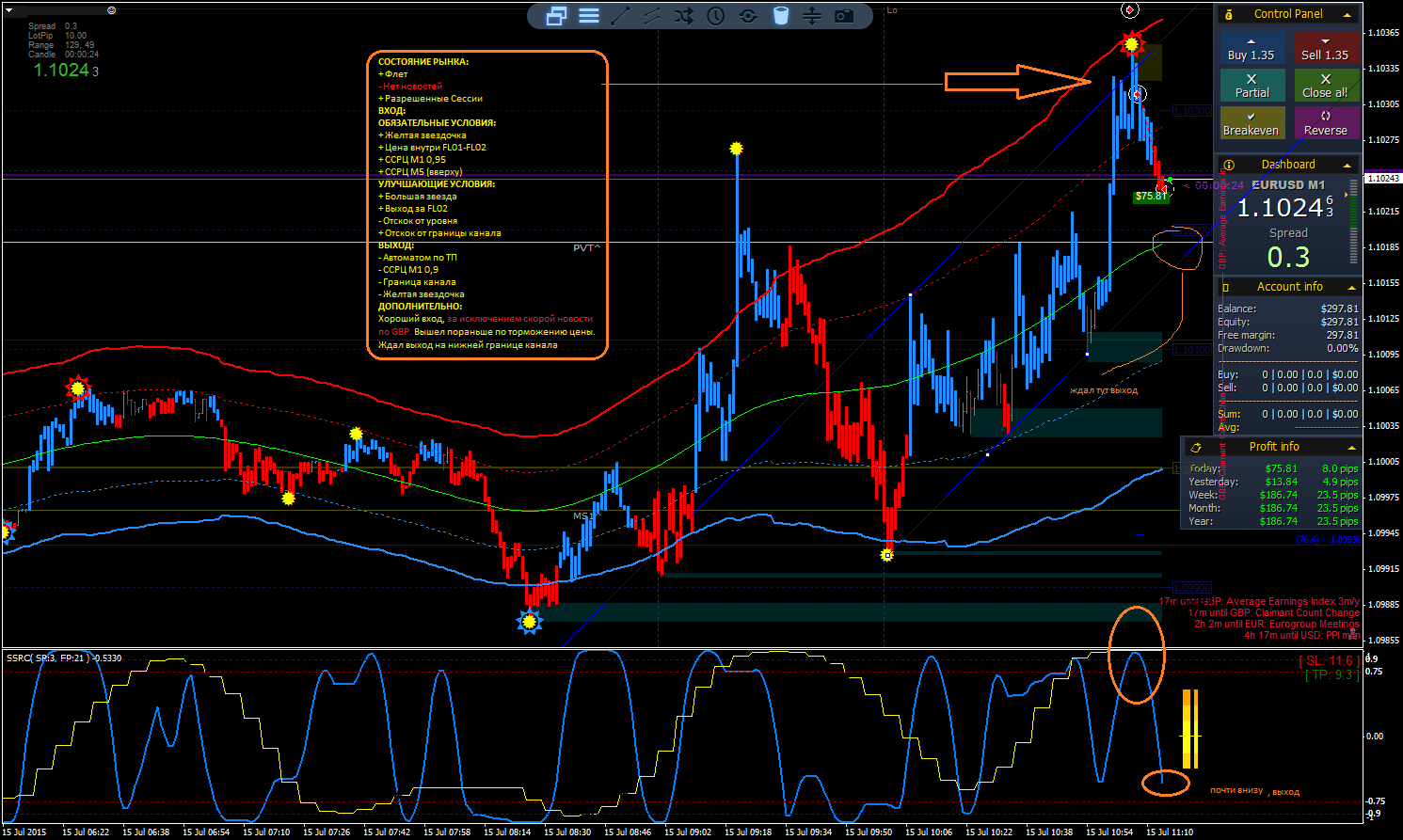
Task: Click the Today 8.0 pips value
Action: (x=1340, y=468)
